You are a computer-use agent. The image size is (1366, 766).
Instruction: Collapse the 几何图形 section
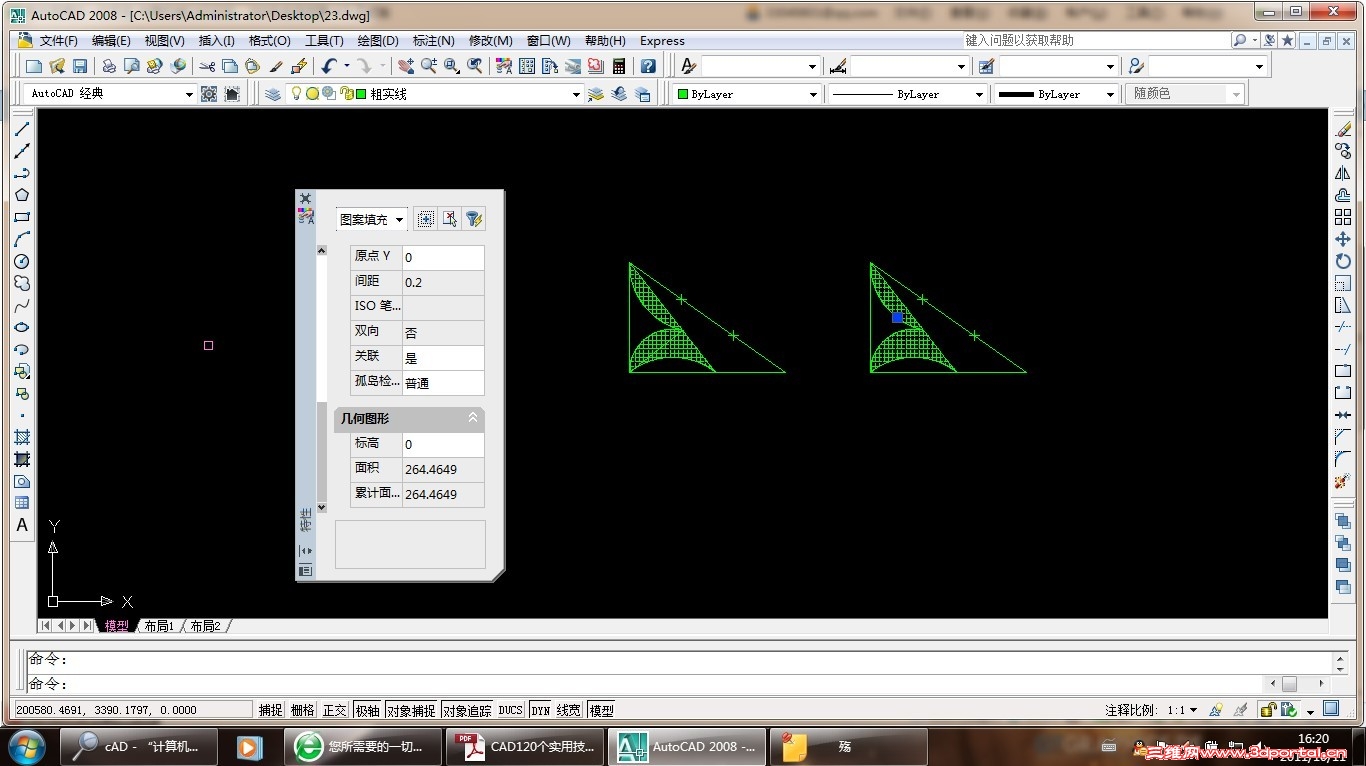tap(473, 418)
